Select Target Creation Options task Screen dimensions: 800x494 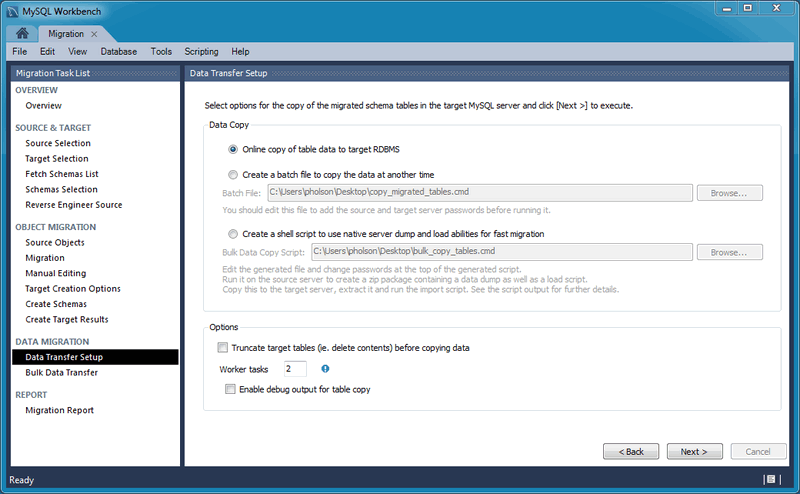coord(73,288)
